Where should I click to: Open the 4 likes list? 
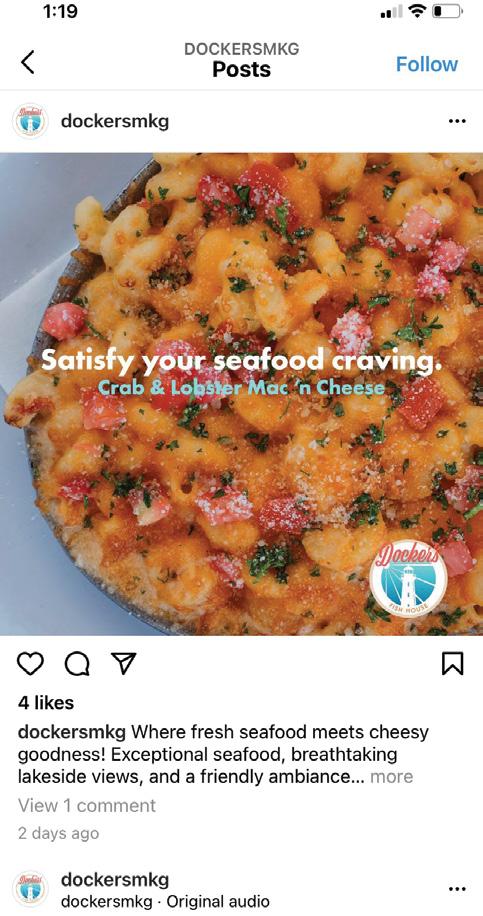tap(46, 703)
